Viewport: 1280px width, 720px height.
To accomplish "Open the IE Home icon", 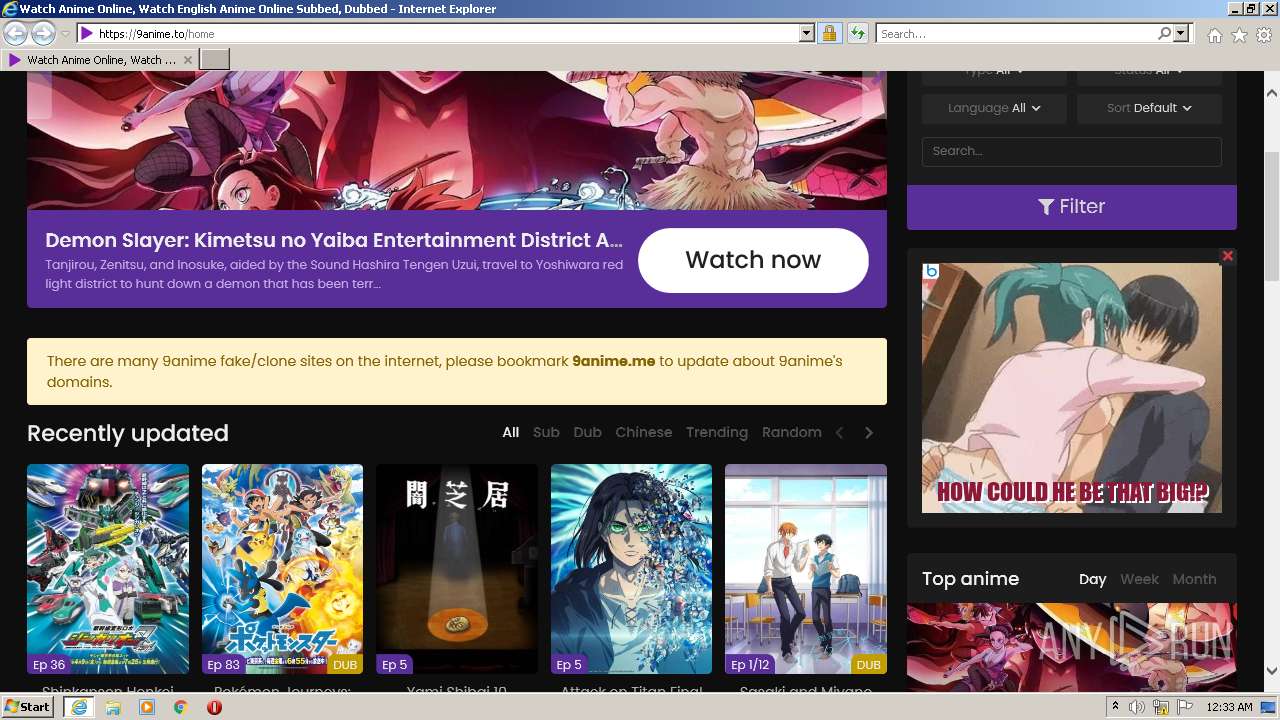I will [x=1214, y=35].
